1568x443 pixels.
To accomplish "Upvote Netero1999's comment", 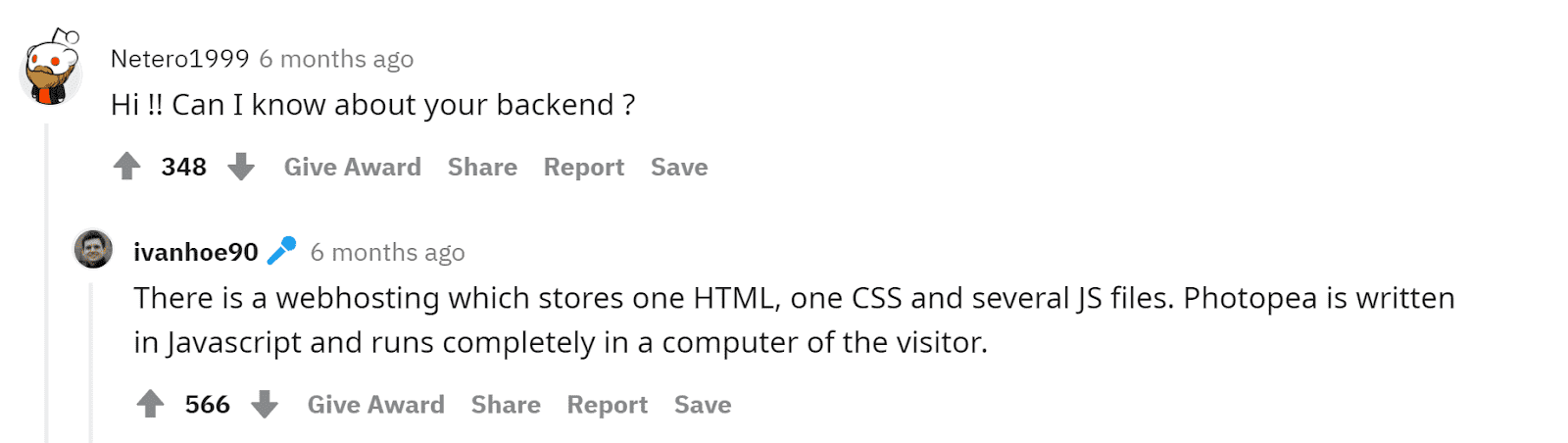I will pos(126,168).
